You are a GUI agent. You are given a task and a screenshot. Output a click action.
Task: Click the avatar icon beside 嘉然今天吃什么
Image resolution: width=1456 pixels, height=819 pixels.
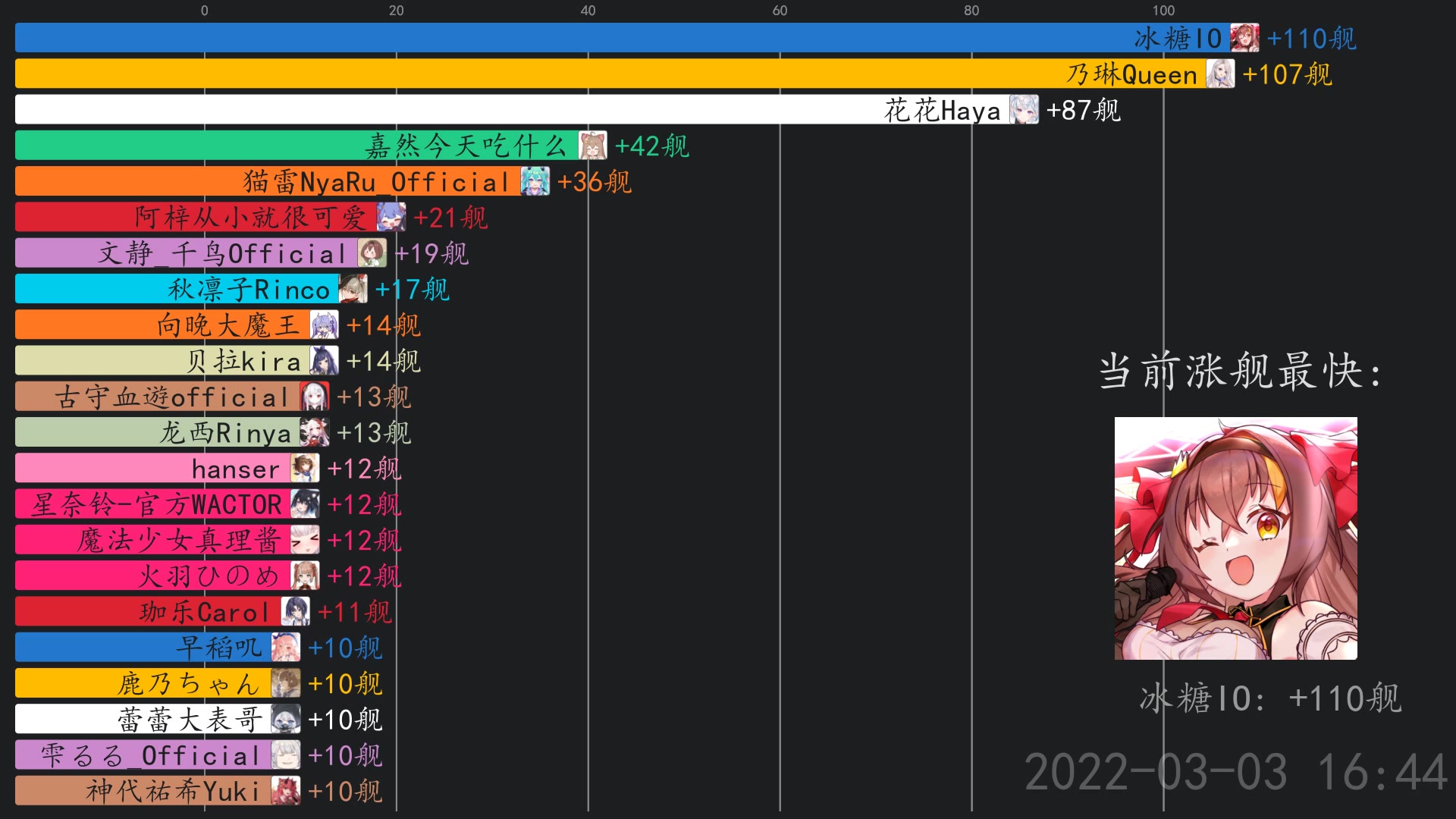[592, 145]
